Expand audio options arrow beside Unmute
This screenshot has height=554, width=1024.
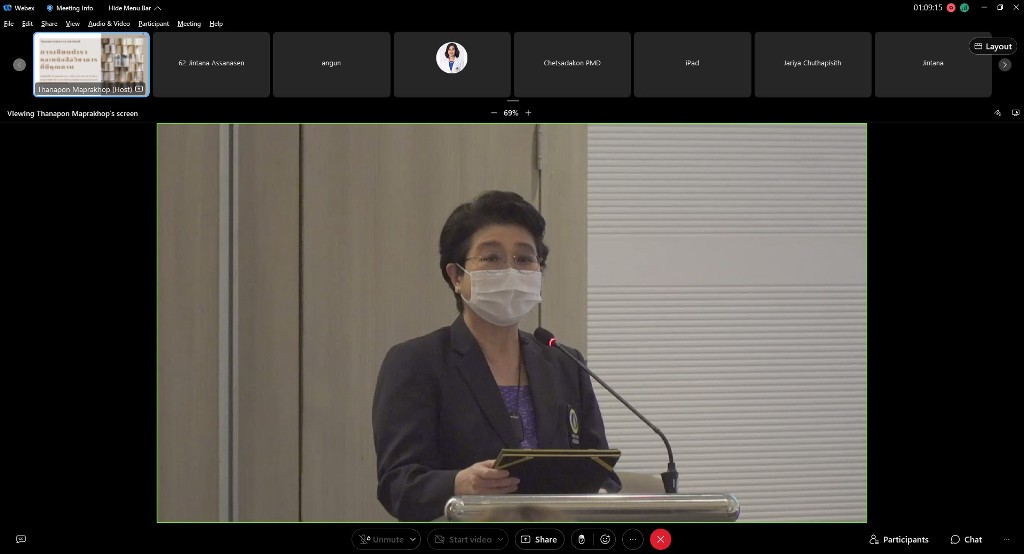pos(413,539)
